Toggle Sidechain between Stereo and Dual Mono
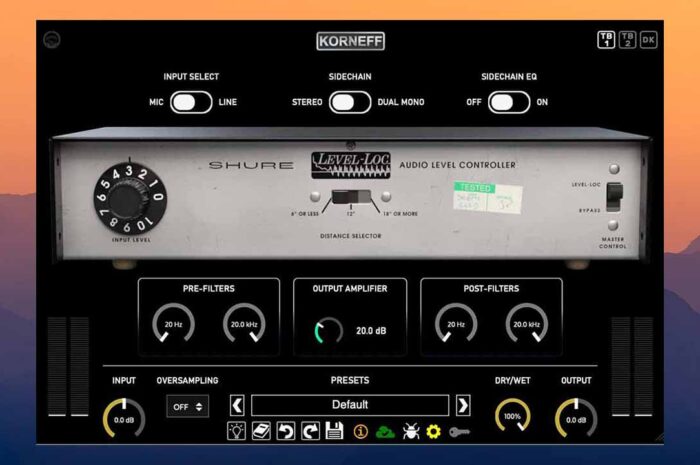Image resolution: width=700 pixels, height=465 pixels. tap(350, 102)
